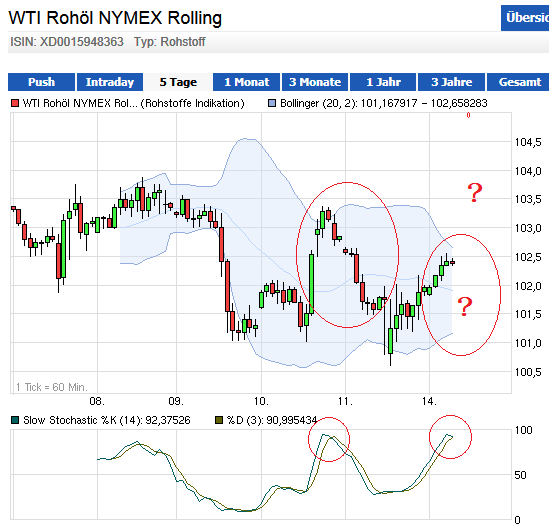This screenshot has width=549, height=526.
Task: Click the 102,0 price axis label
Action: tap(528, 286)
